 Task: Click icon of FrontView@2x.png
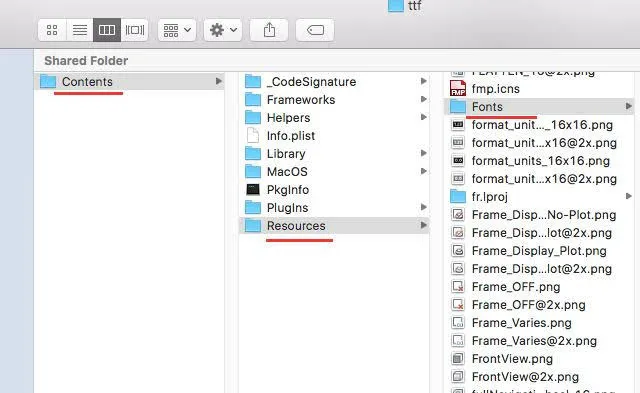(x=458, y=376)
